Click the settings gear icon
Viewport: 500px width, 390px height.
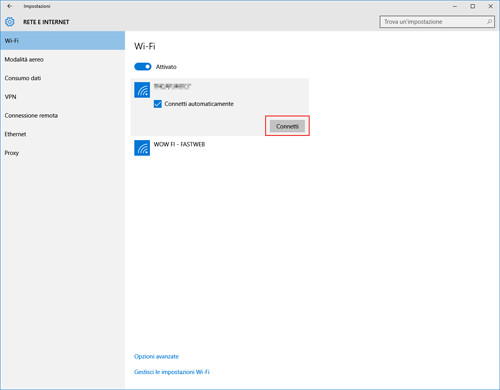(x=10, y=22)
